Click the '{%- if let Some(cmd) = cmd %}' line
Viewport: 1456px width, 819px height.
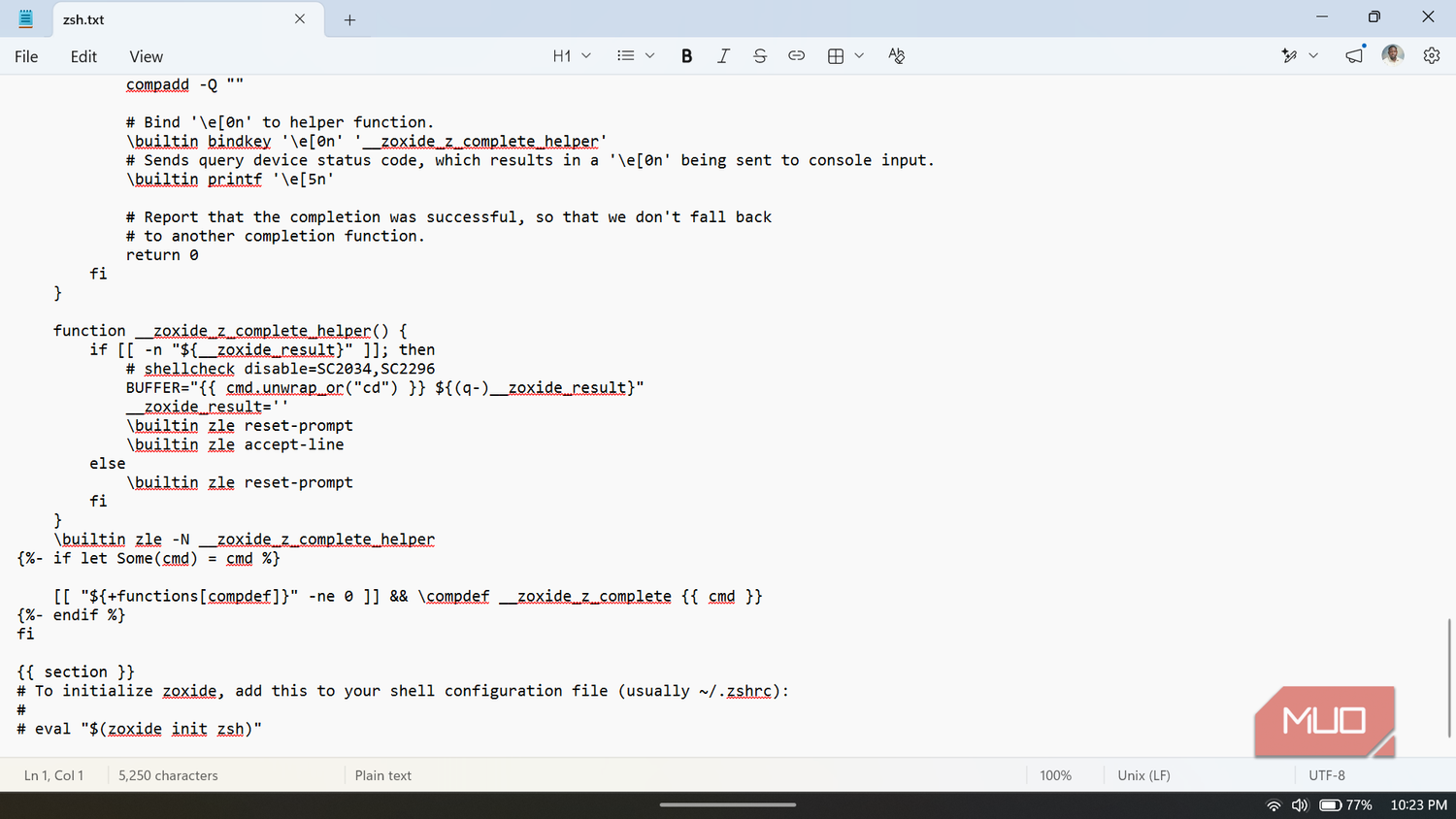(149, 558)
